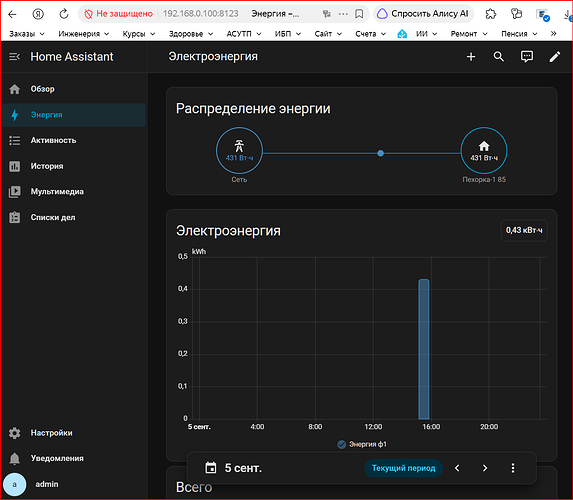Open browser extensions puzzle icon

coord(491,14)
